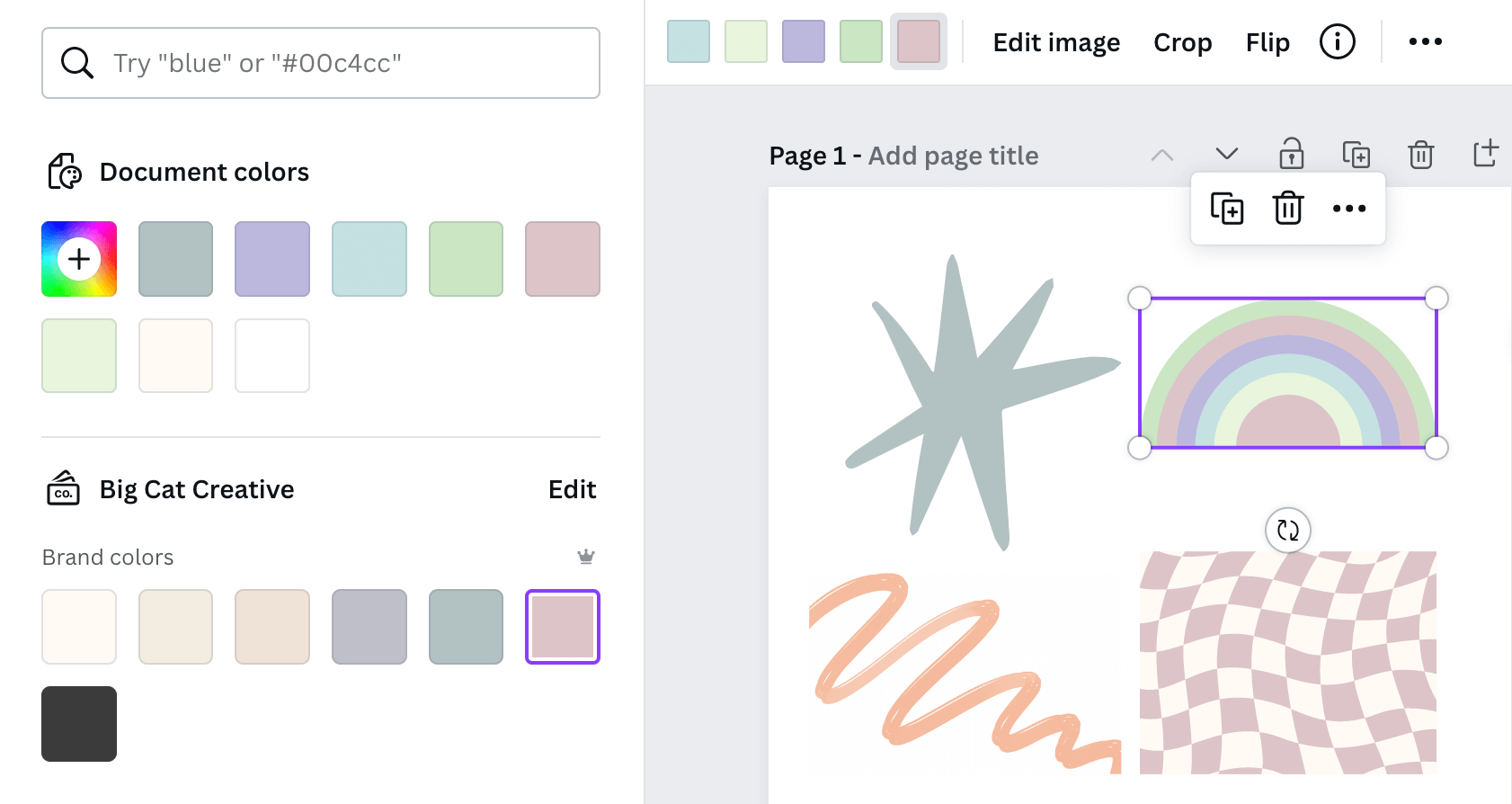Move the page down with the chevron arrow

(x=1226, y=155)
